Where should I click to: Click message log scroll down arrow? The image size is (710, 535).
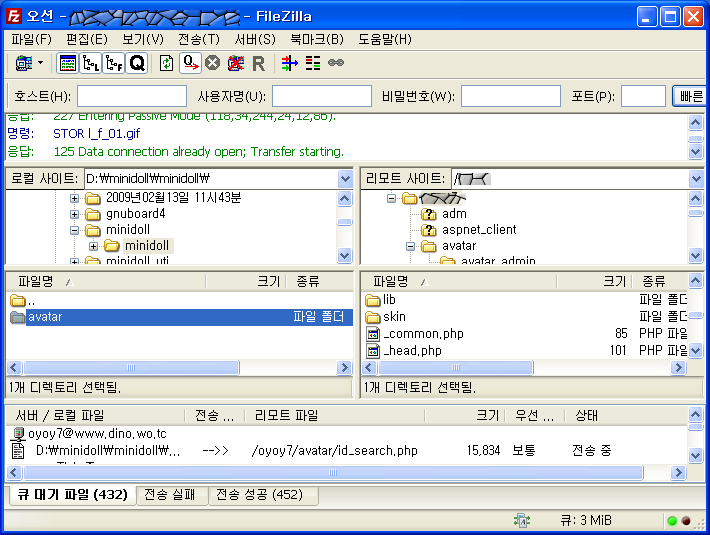point(696,151)
